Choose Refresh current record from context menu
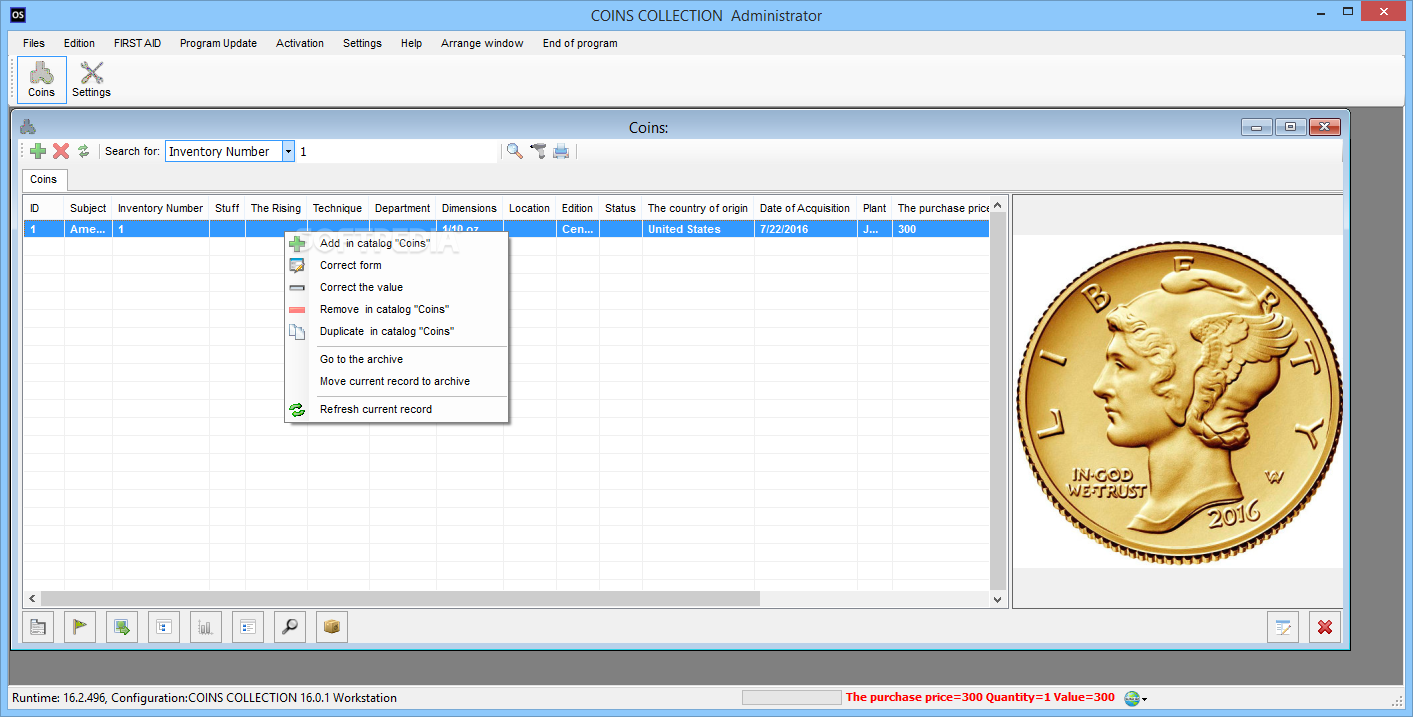The height and width of the screenshot is (717, 1413). coord(397,409)
